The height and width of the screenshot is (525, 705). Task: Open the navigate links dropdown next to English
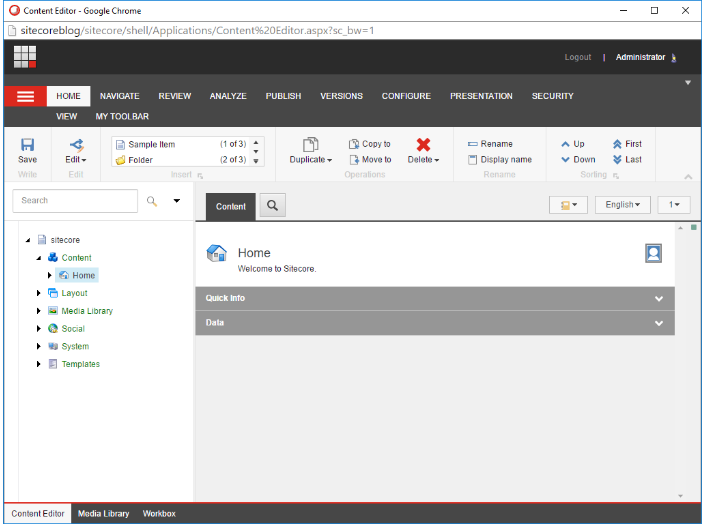(x=568, y=205)
